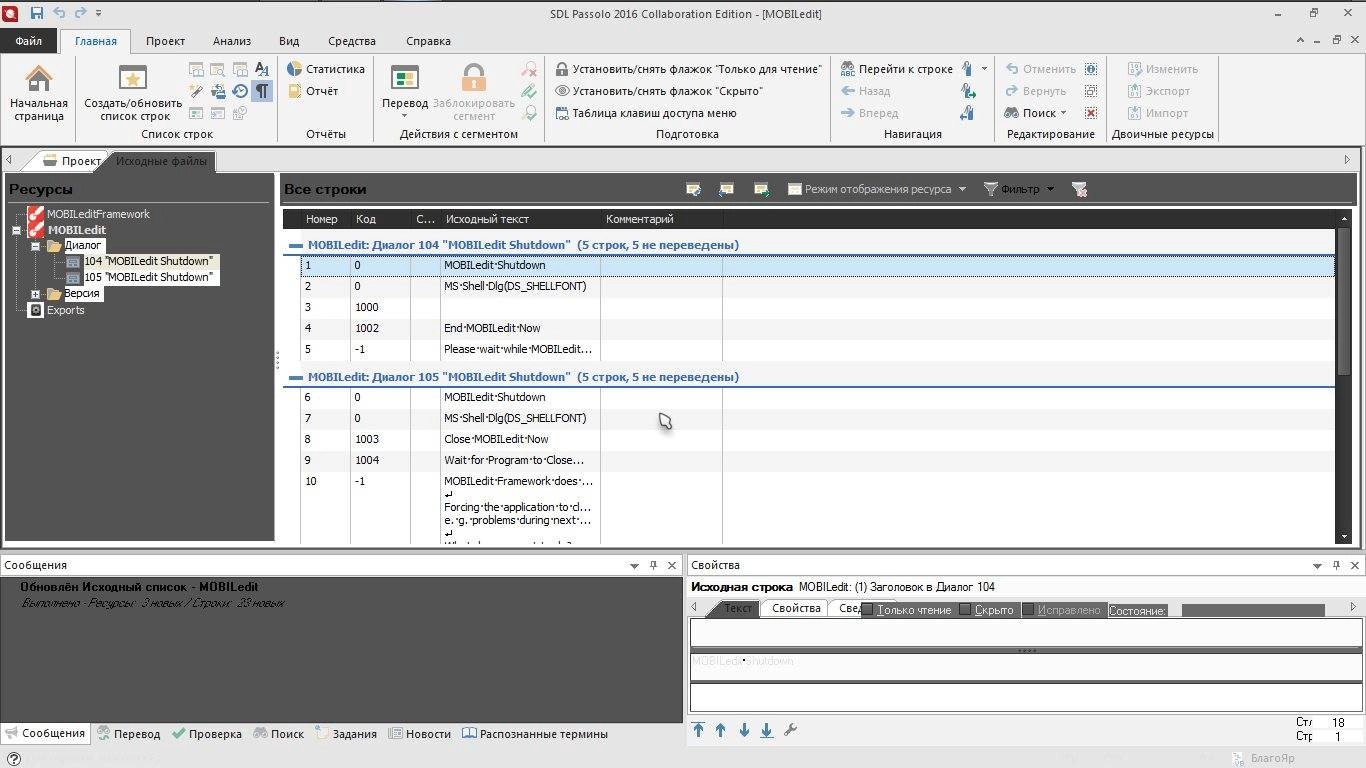The height and width of the screenshot is (768, 1366).
Task: Select the Исходные файлы document tab
Action: (161, 161)
